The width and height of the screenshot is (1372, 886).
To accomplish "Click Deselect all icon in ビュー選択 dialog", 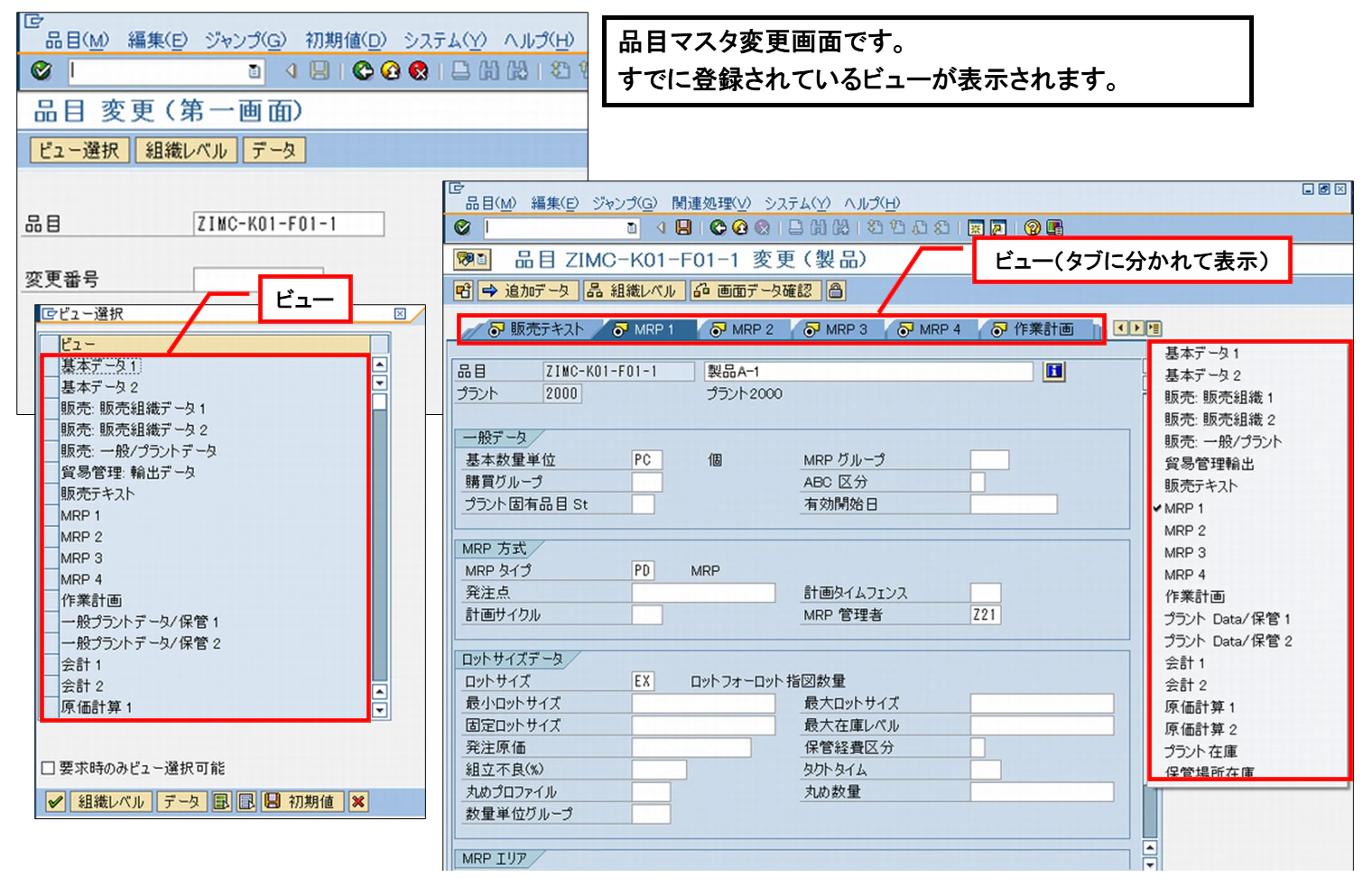I will (x=246, y=801).
